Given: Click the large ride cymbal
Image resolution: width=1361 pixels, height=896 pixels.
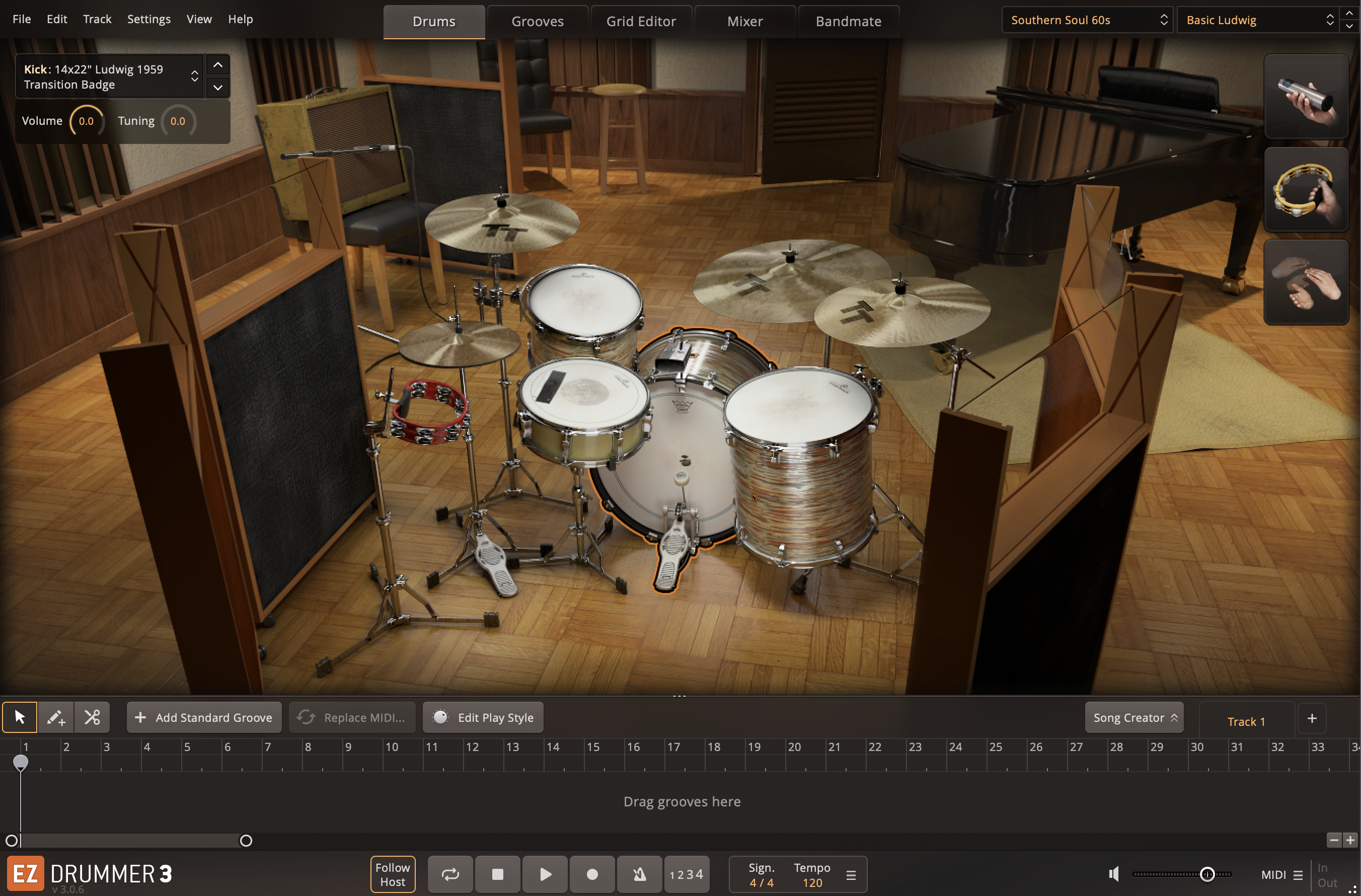Looking at the screenshot, I should [772, 280].
